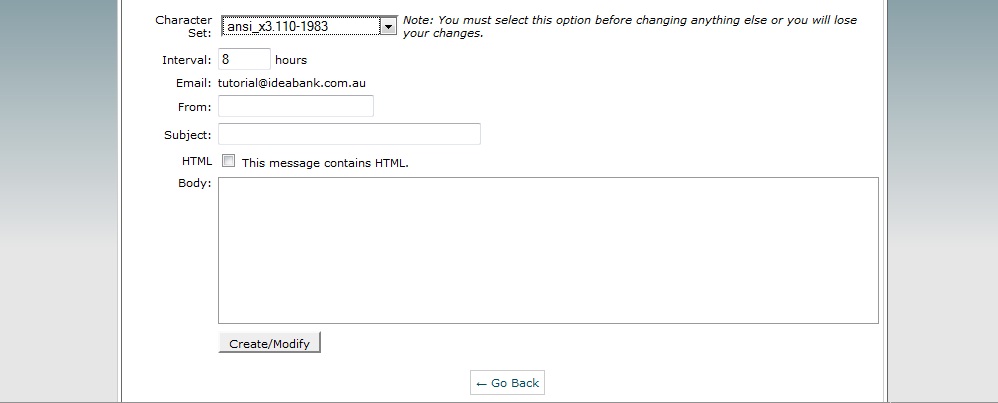
Task: Click the left arrow in Go Back
Action: point(481,383)
